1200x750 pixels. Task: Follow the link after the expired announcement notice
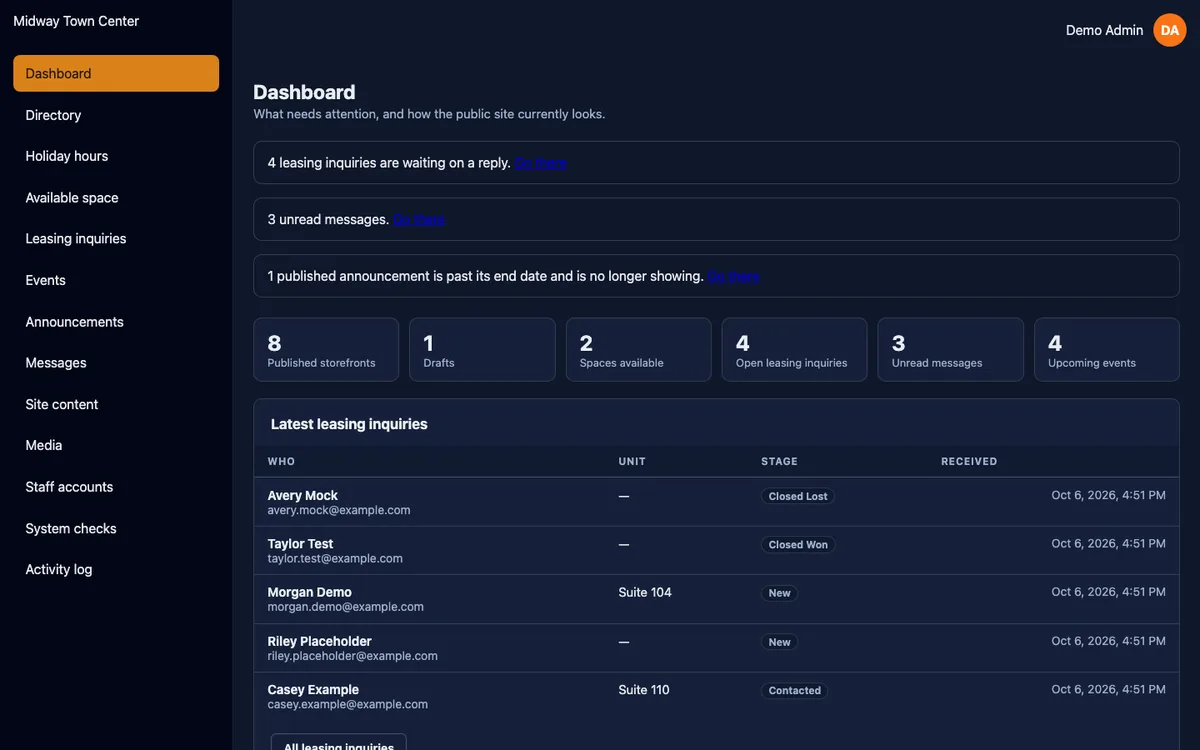[733, 276]
